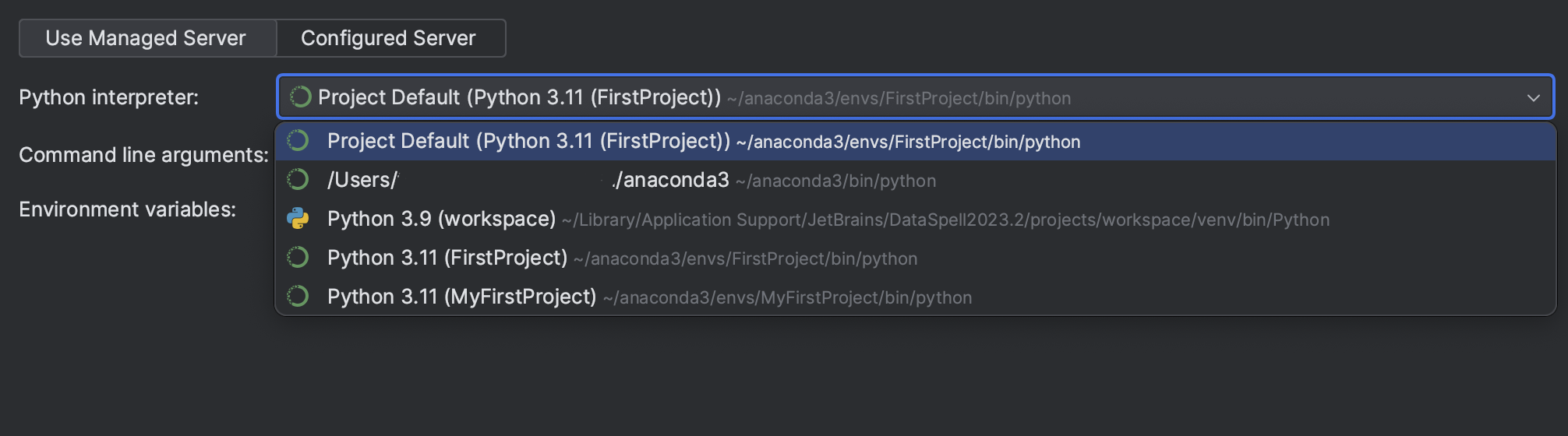Screen dimensions: 1568x436
Task: Click conda icon of highlighted Project Default row
Action: pos(298,141)
